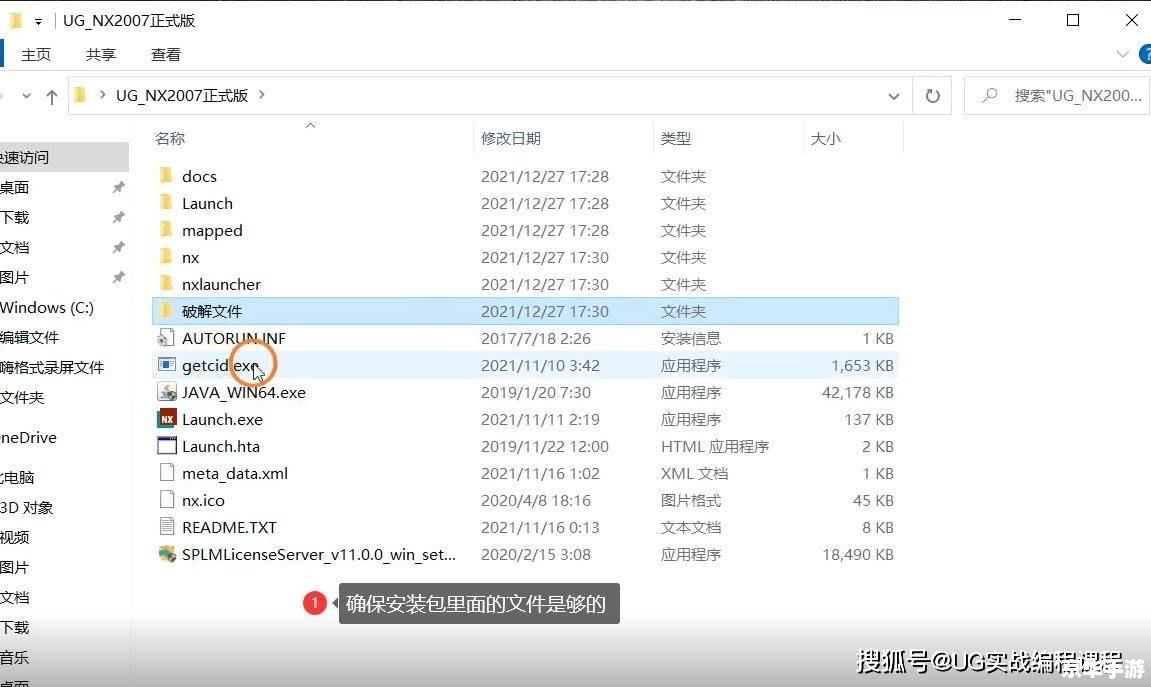Click the pin icon next to 下载

pos(118,217)
